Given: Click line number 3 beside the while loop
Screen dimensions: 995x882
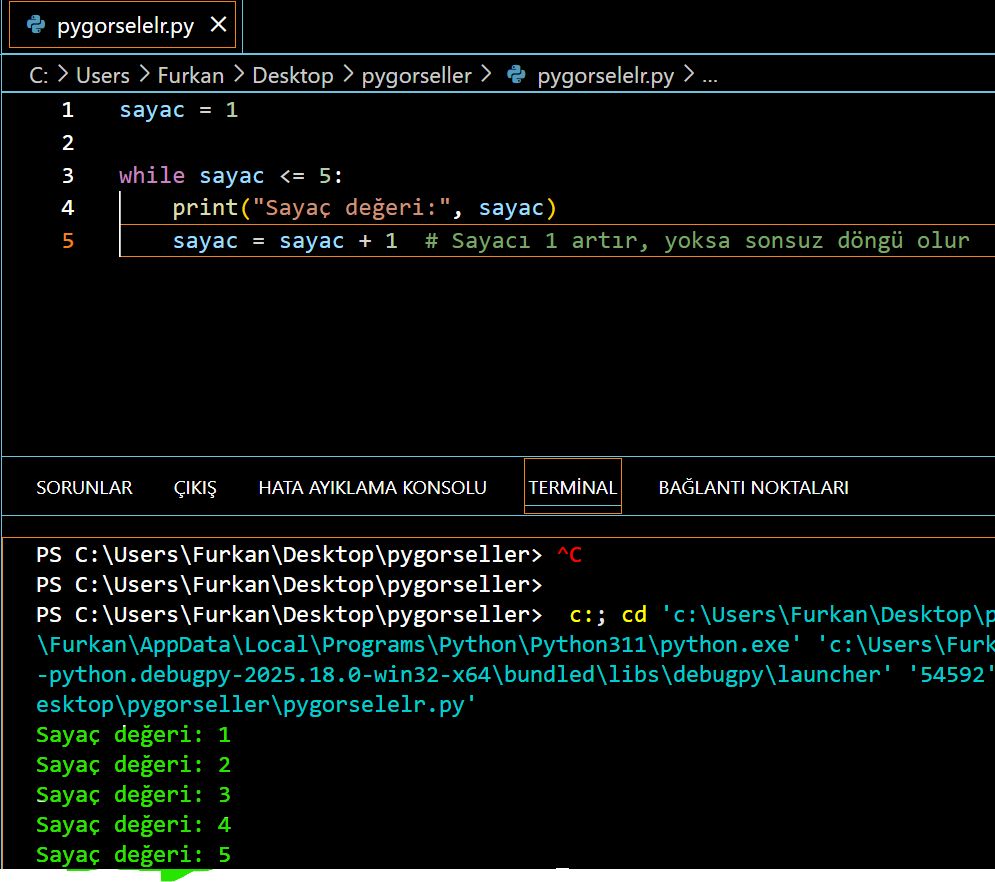Looking at the screenshot, I should click(x=67, y=176).
